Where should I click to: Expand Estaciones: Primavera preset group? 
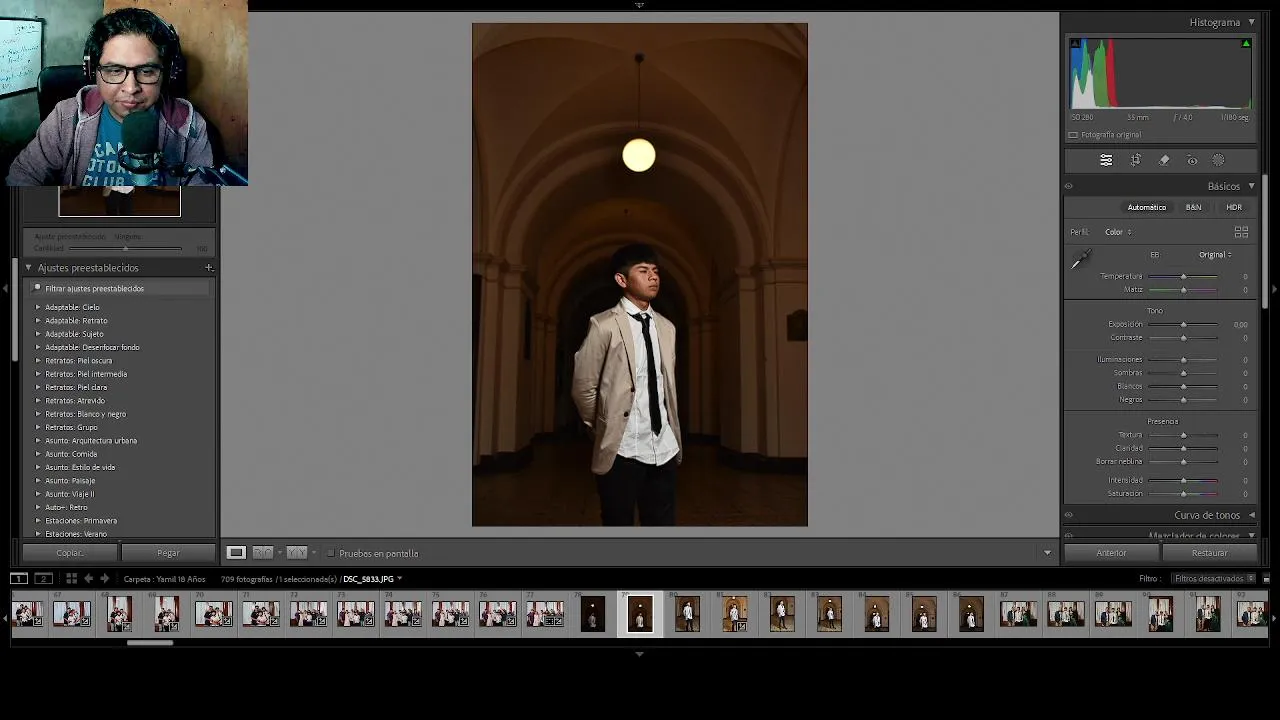coord(38,520)
